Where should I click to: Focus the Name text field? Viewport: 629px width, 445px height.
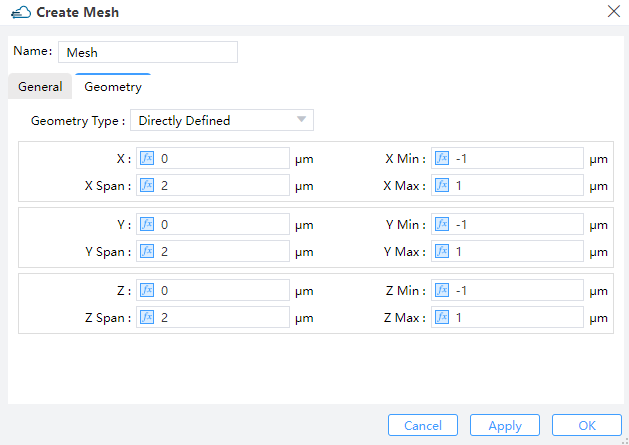pyautogui.click(x=148, y=52)
